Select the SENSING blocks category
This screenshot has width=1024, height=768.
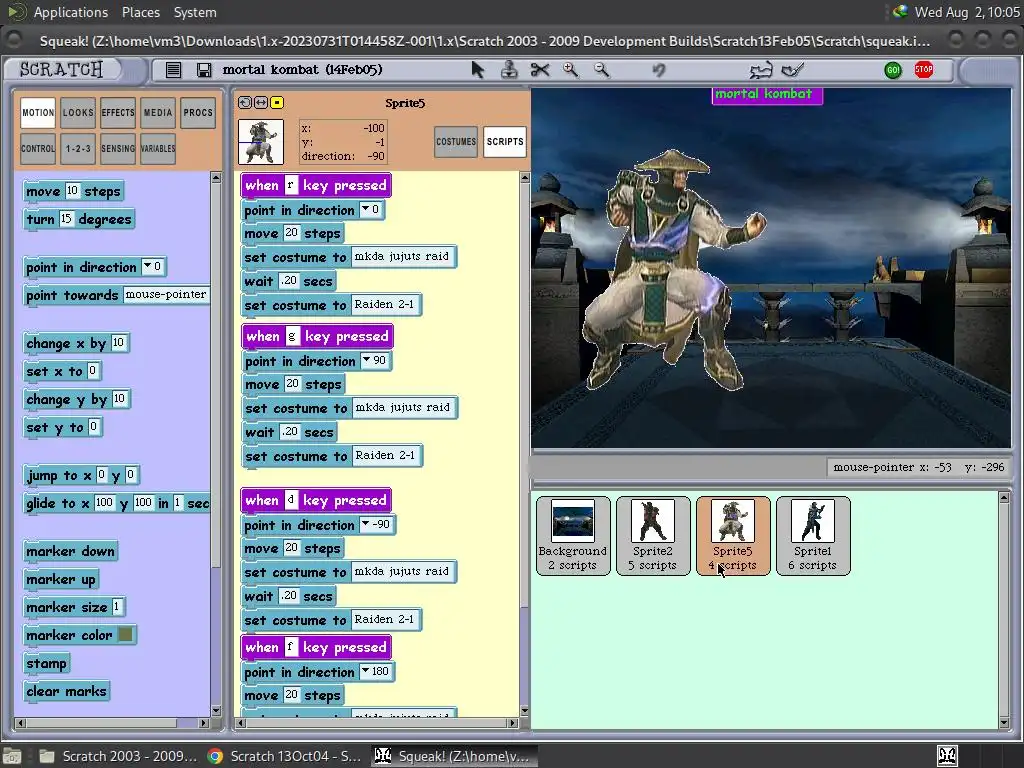118,148
